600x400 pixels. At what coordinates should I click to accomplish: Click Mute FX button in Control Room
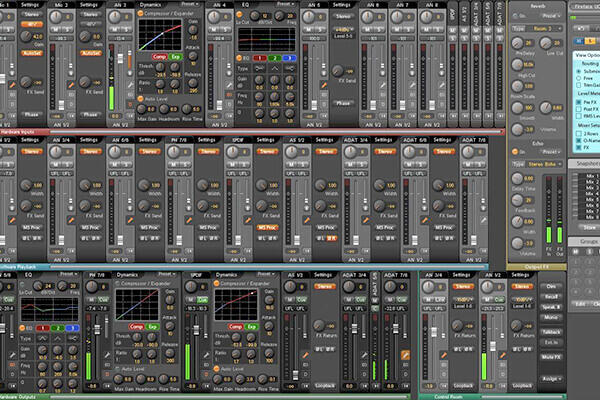coord(551,357)
